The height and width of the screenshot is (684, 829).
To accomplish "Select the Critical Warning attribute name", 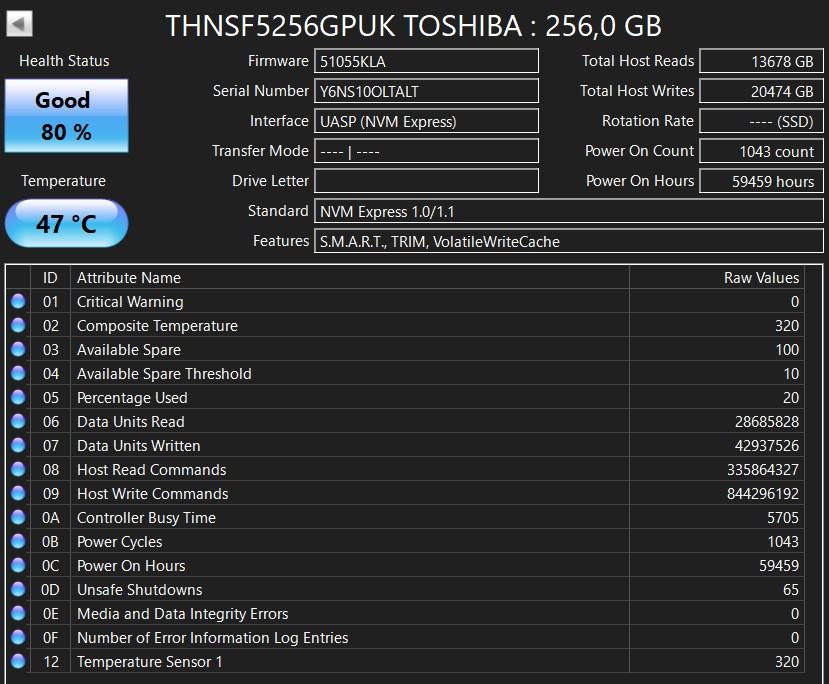I will click(130, 301).
